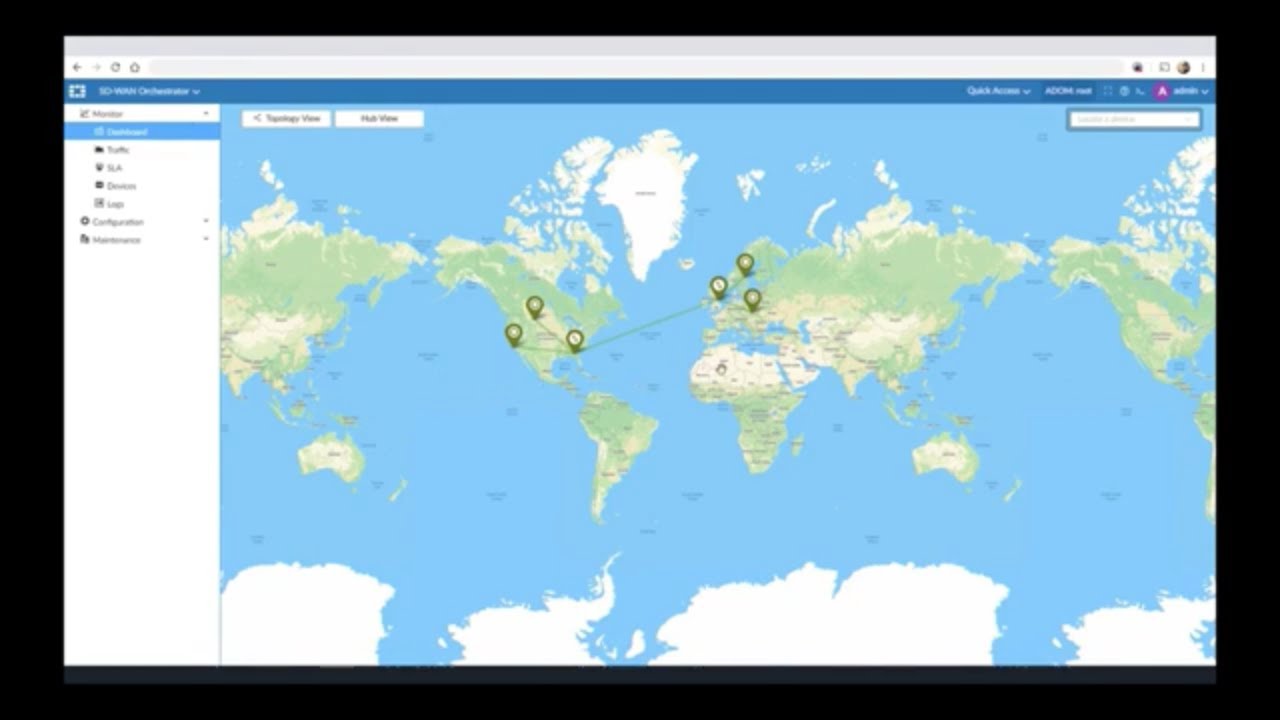Click the Configuration menu label
The height and width of the screenshot is (720, 1280).
[118, 222]
